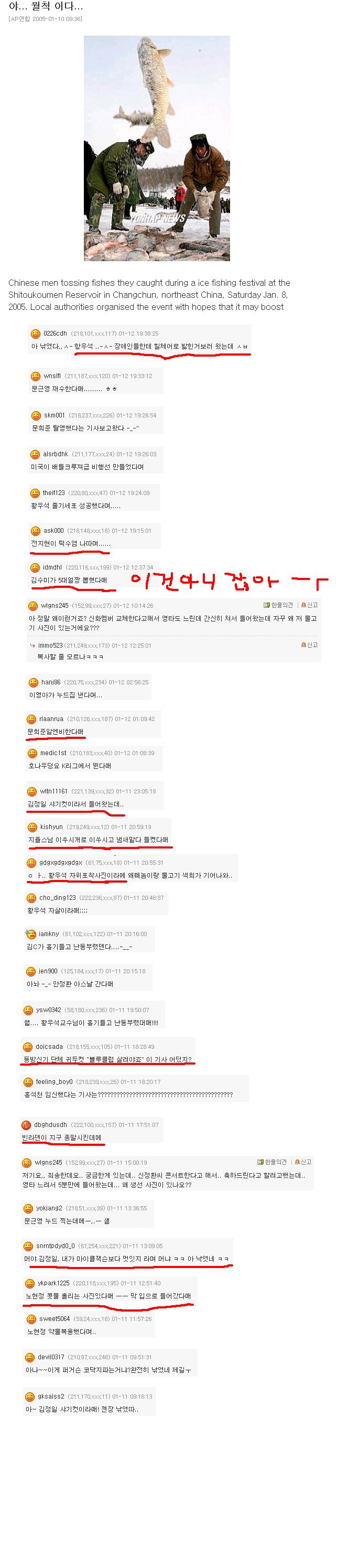Click the AP연합 source and date line
Screen dimensions: 359x1568
tap(46, 19)
